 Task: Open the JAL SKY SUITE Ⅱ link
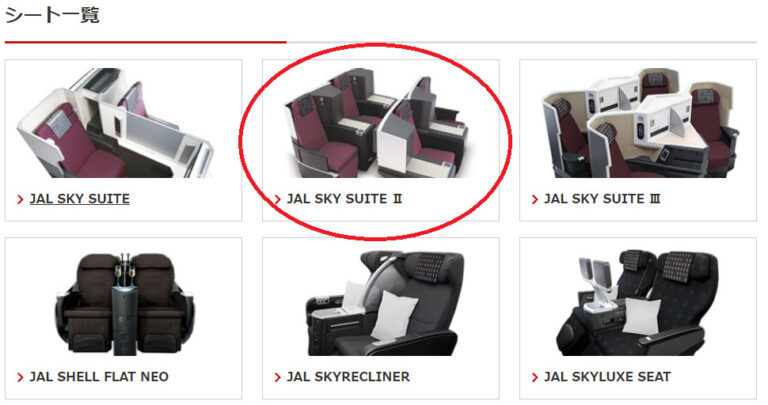[x=344, y=199]
